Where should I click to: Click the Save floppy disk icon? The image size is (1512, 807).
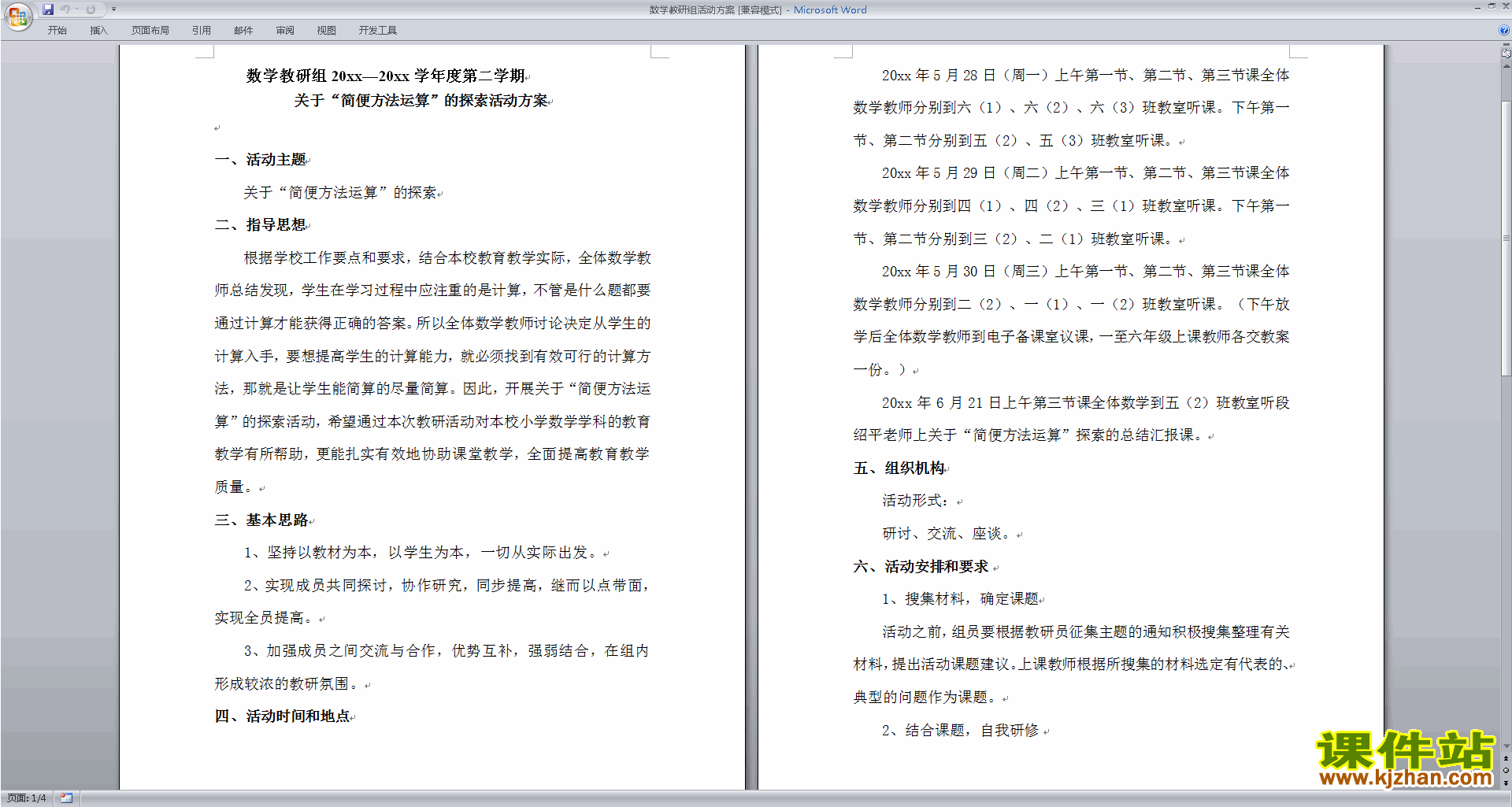point(48,9)
